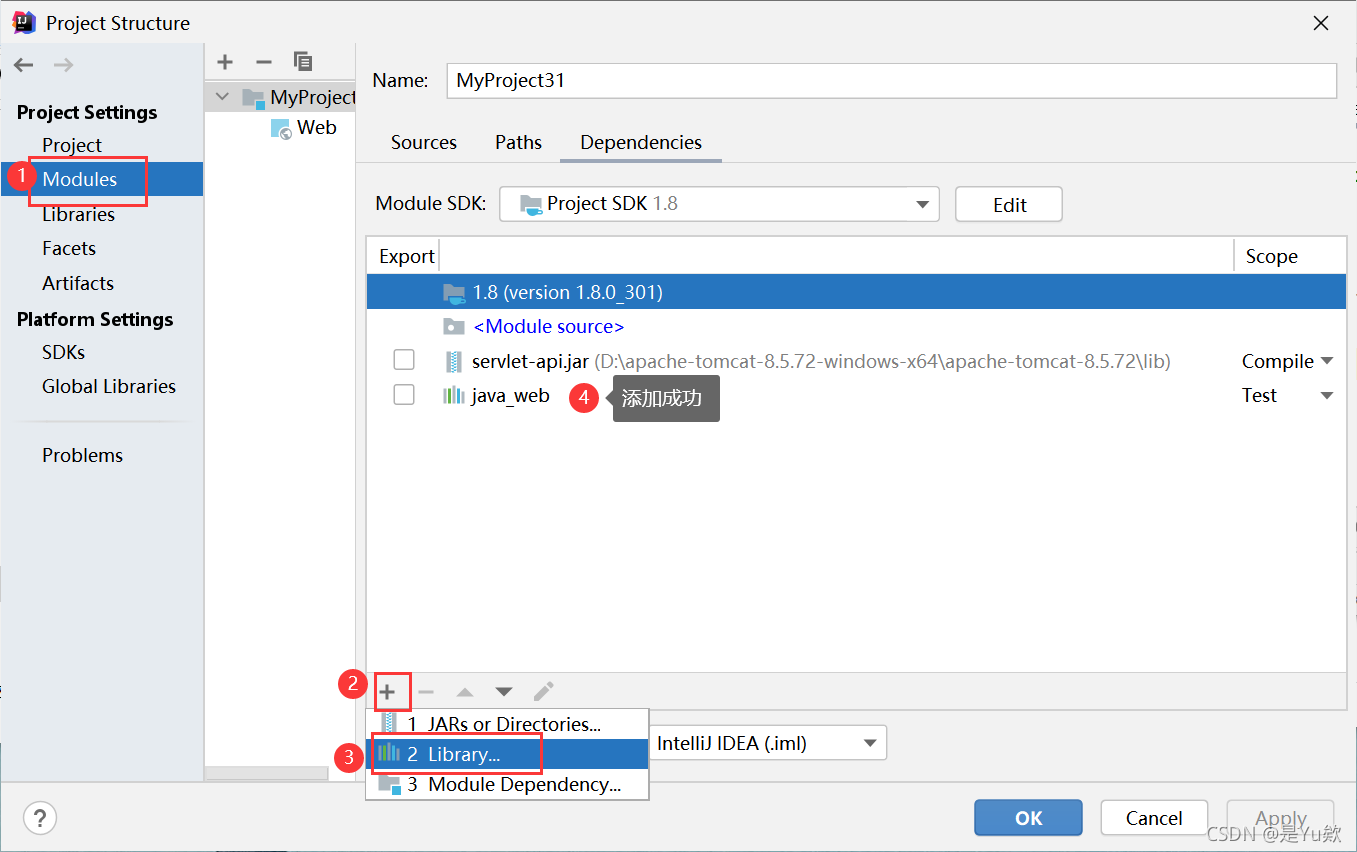Open help with the question mark icon

point(40,817)
